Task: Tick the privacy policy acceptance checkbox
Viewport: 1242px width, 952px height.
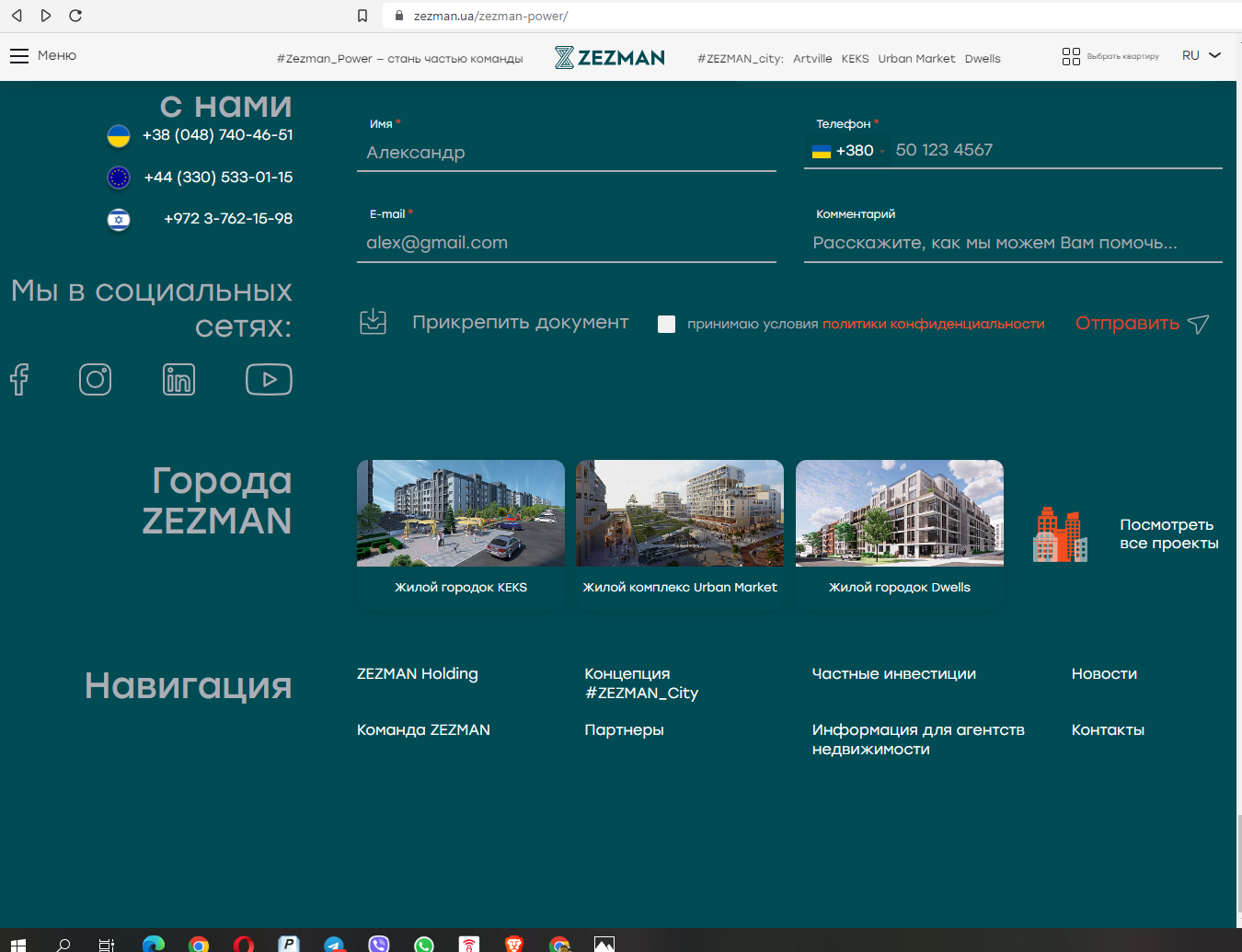Action: (x=667, y=324)
